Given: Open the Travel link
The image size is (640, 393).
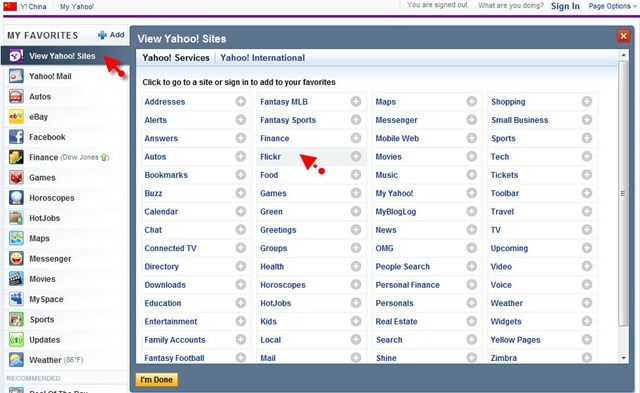Looking at the screenshot, I should point(502,211).
